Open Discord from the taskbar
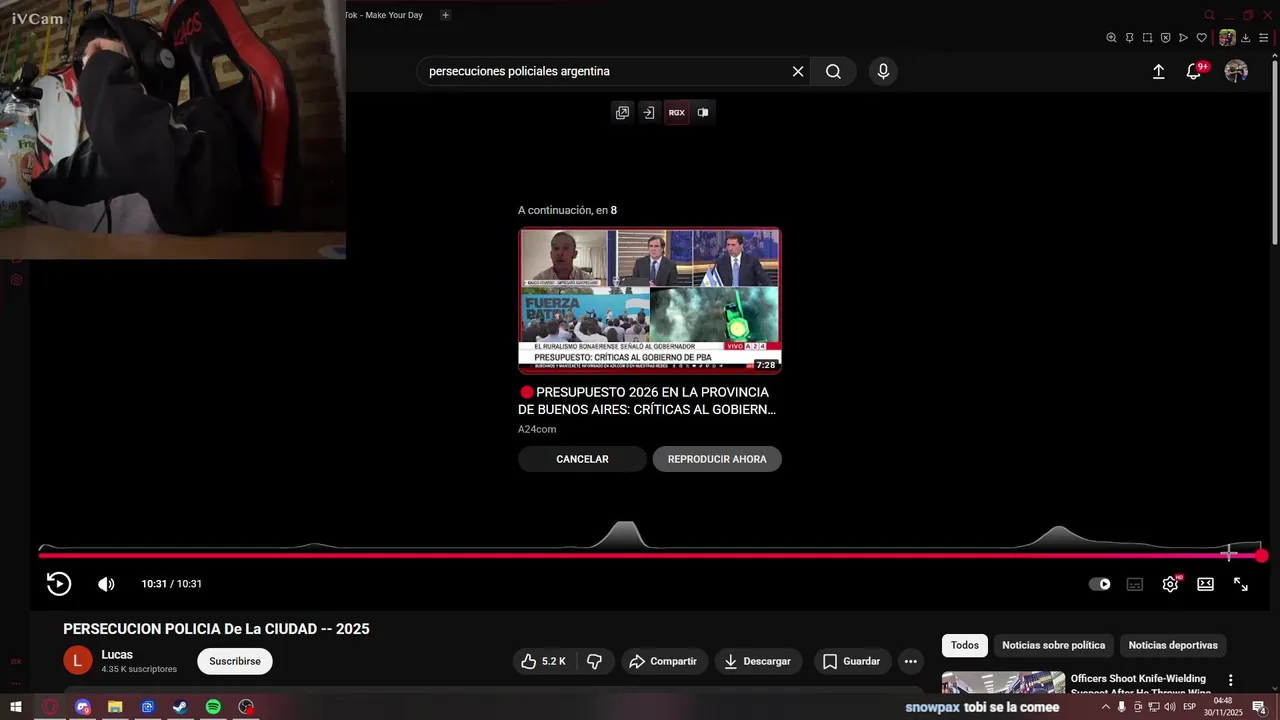1280x720 pixels. tap(82, 707)
